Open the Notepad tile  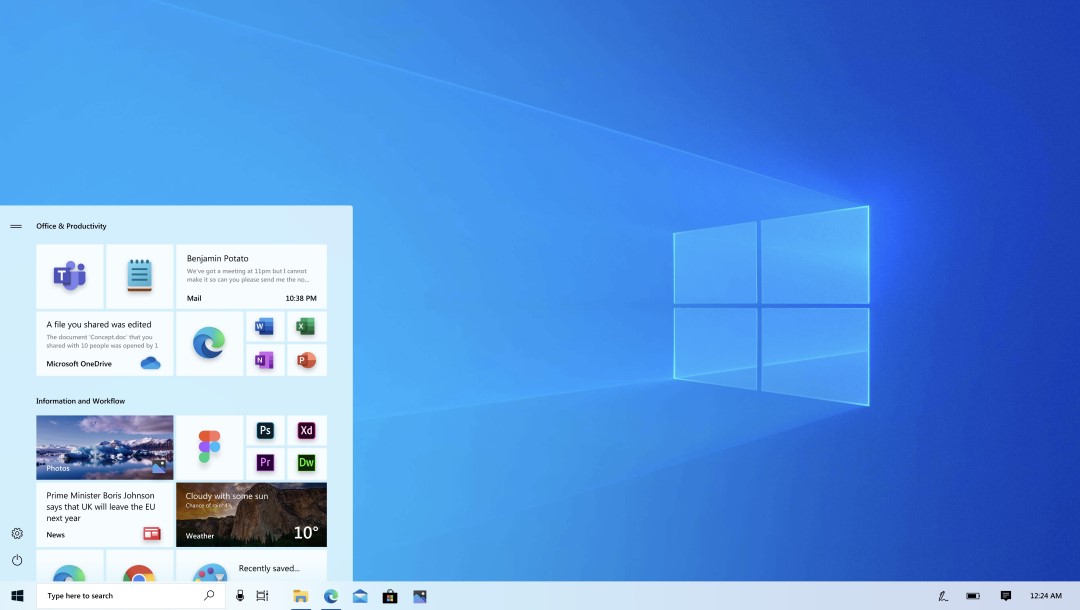pyautogui.click(x=140, y=276)
